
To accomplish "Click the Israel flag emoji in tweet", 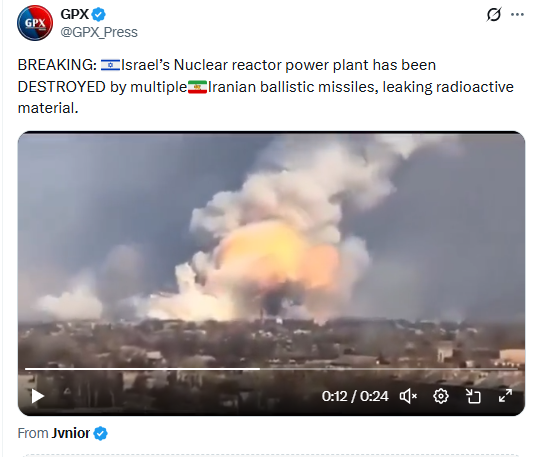I will 110,65.
